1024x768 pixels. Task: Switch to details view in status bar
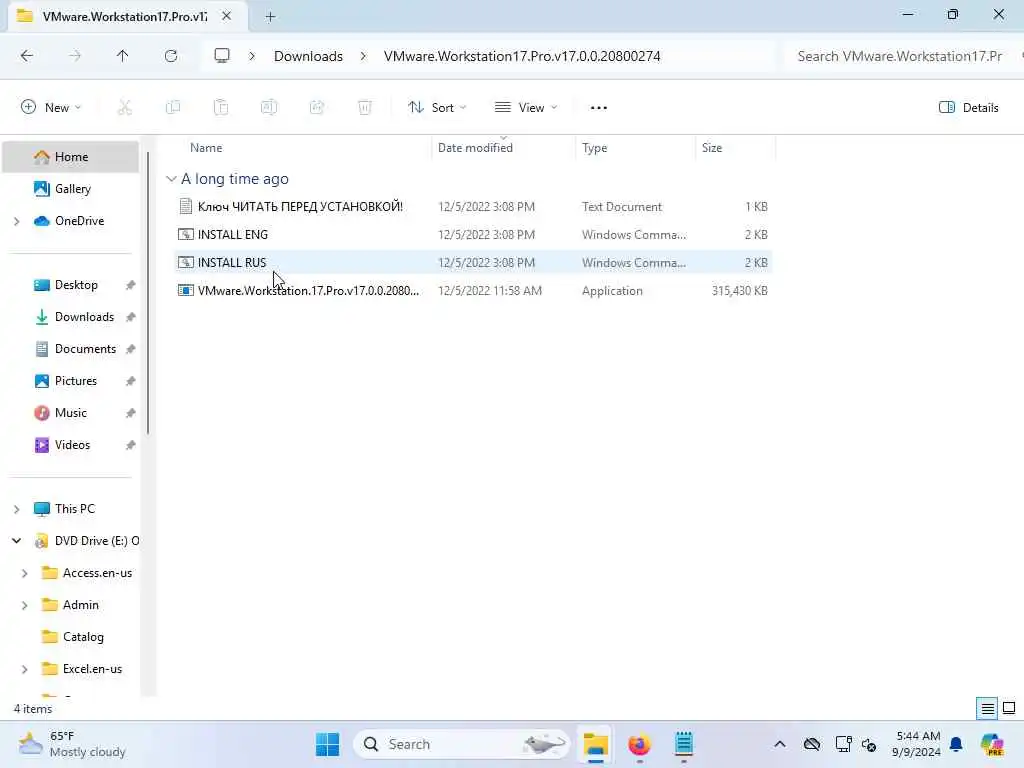pyautogui.click(x=987, y=709)
